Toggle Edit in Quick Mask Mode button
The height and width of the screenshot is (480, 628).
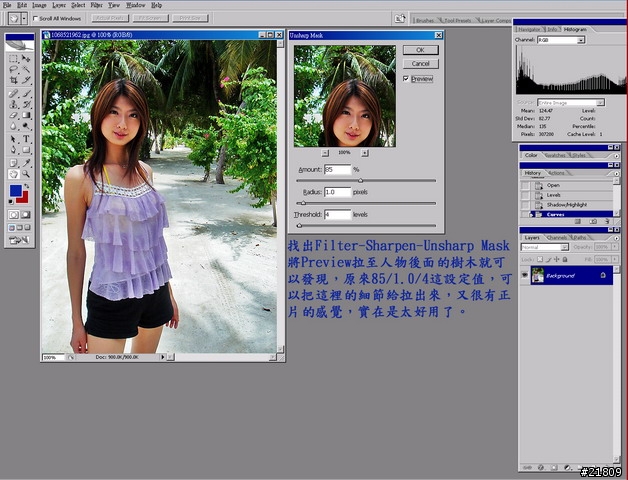[26, 215]
